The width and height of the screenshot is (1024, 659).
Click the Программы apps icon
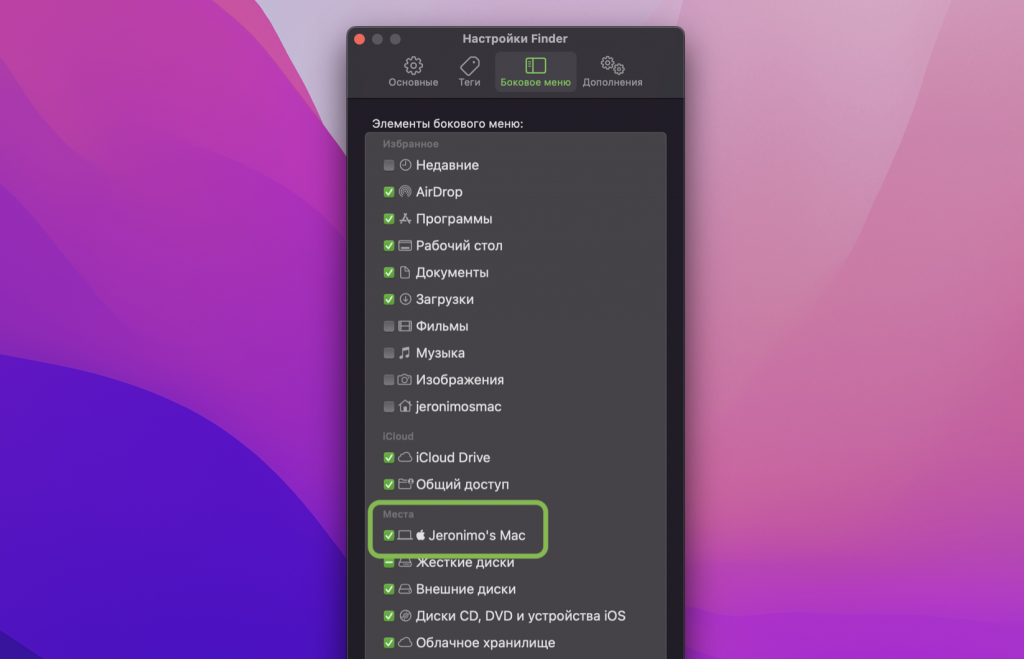405,219
